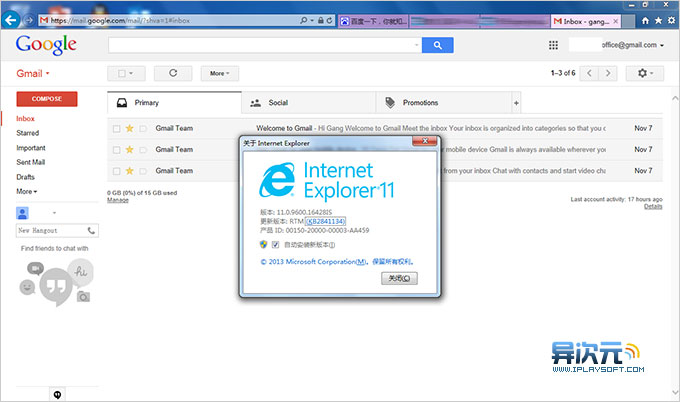680x402 pixels.
Task: Switch to the Social inbox tab
Action: coord(309,103)
